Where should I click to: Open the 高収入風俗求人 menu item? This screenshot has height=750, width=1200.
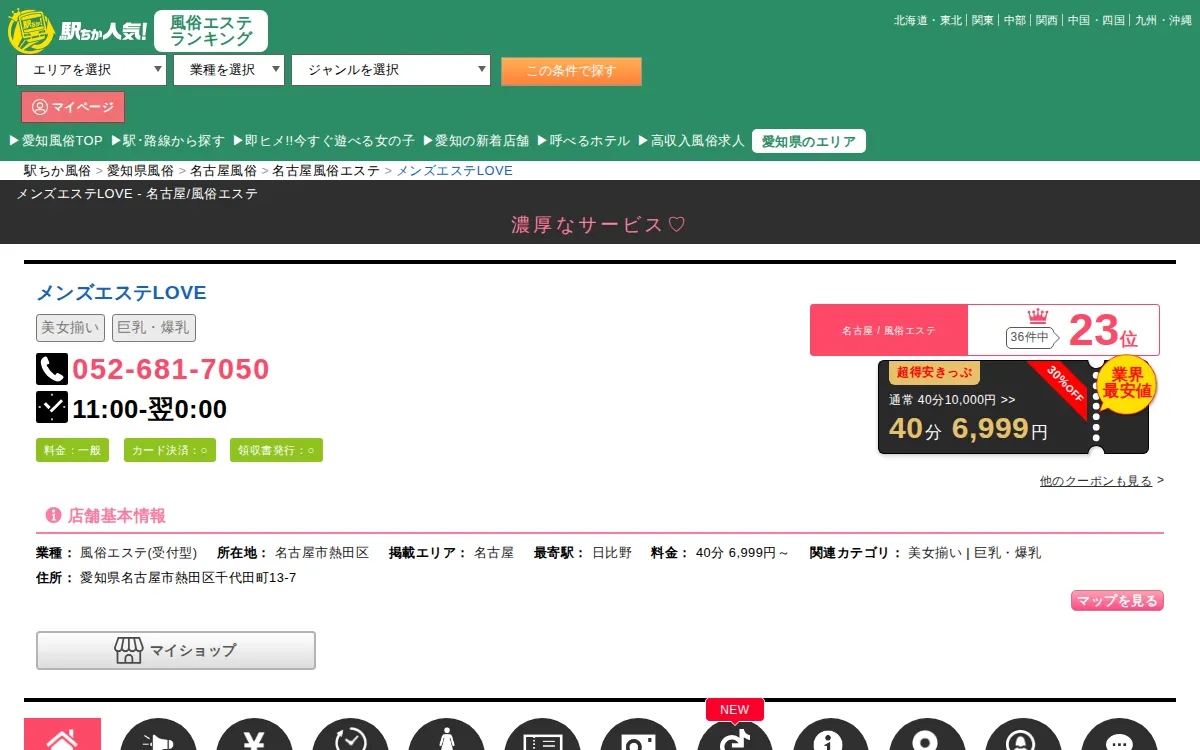point(691,141)
